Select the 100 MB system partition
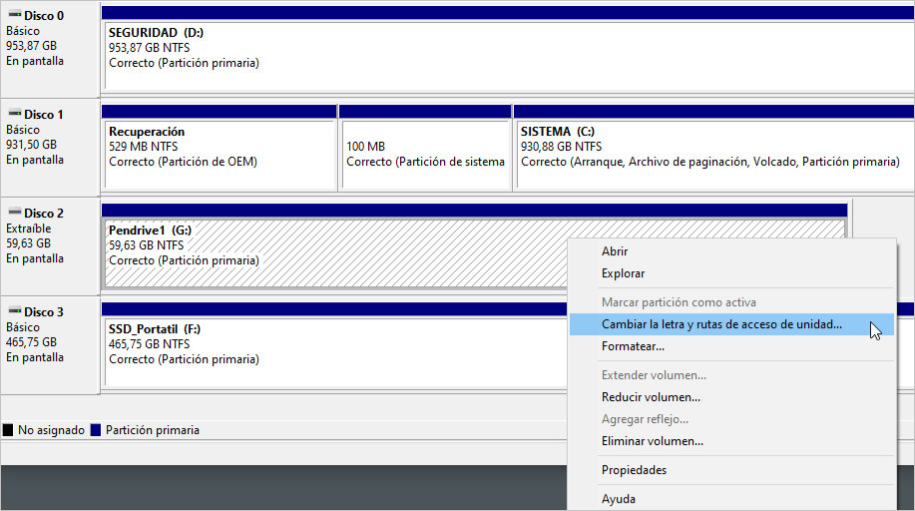Viewport: 915px width, 511px height. pos(425,154)
